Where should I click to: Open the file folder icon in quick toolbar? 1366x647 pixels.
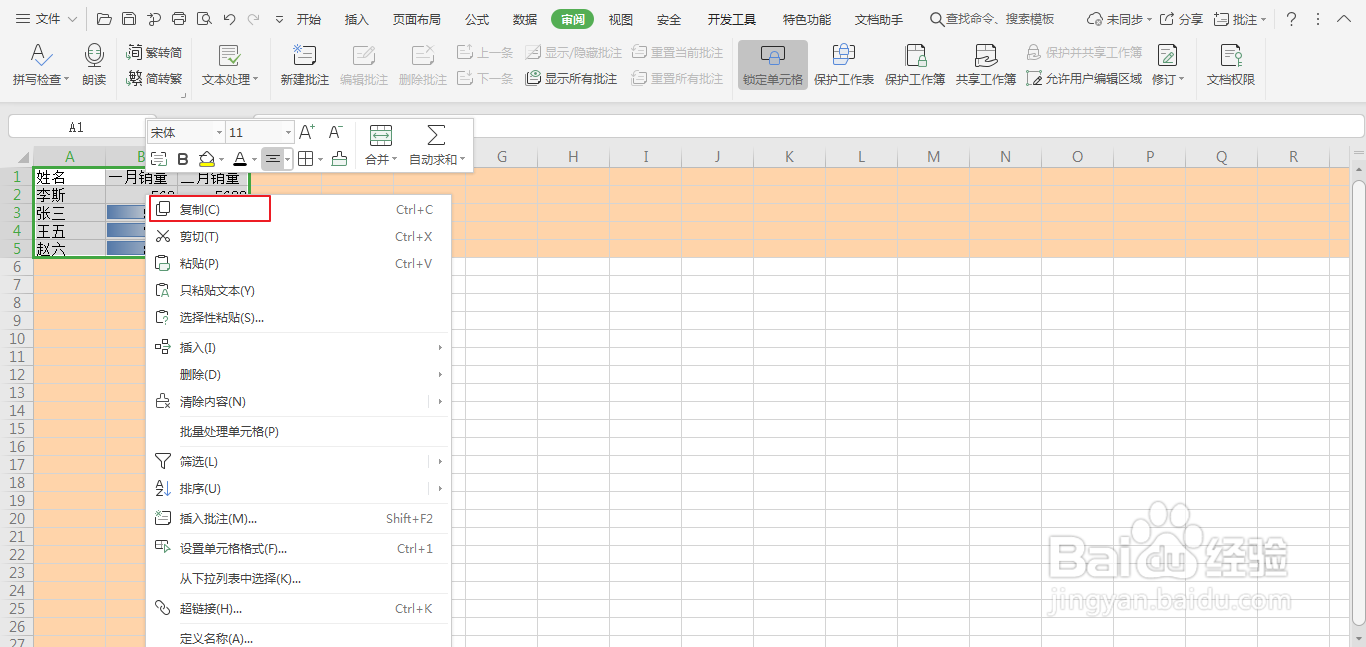pos(104,19)
